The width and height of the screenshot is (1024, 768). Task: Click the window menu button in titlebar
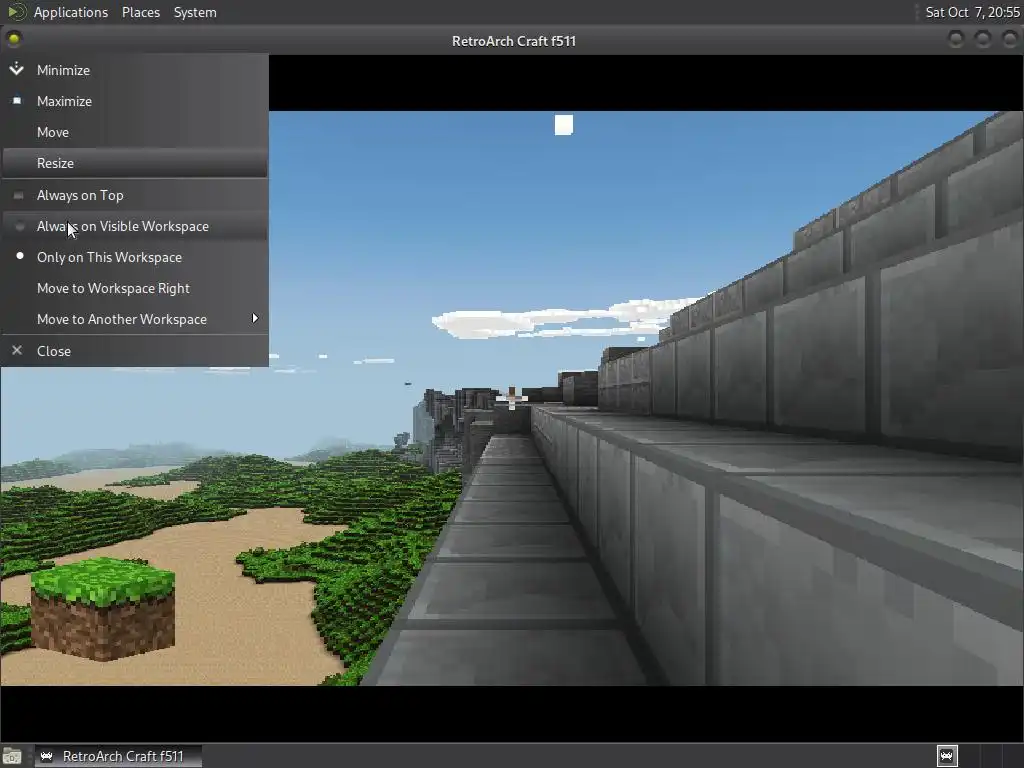coord(14,39)
